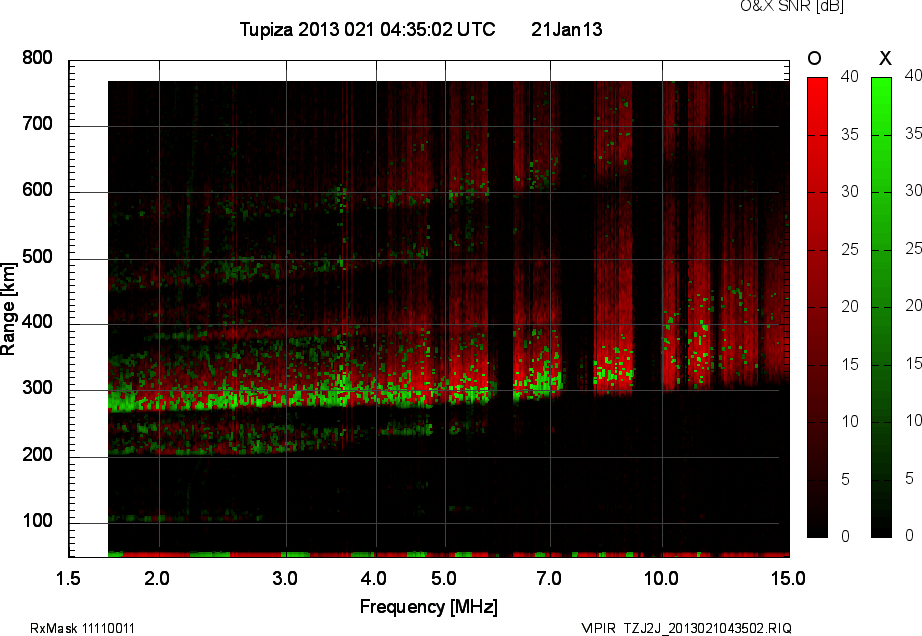This screenshot has width=922, height=636.
Task: Click the '600' range tick label
Action: tap(38, 190)
